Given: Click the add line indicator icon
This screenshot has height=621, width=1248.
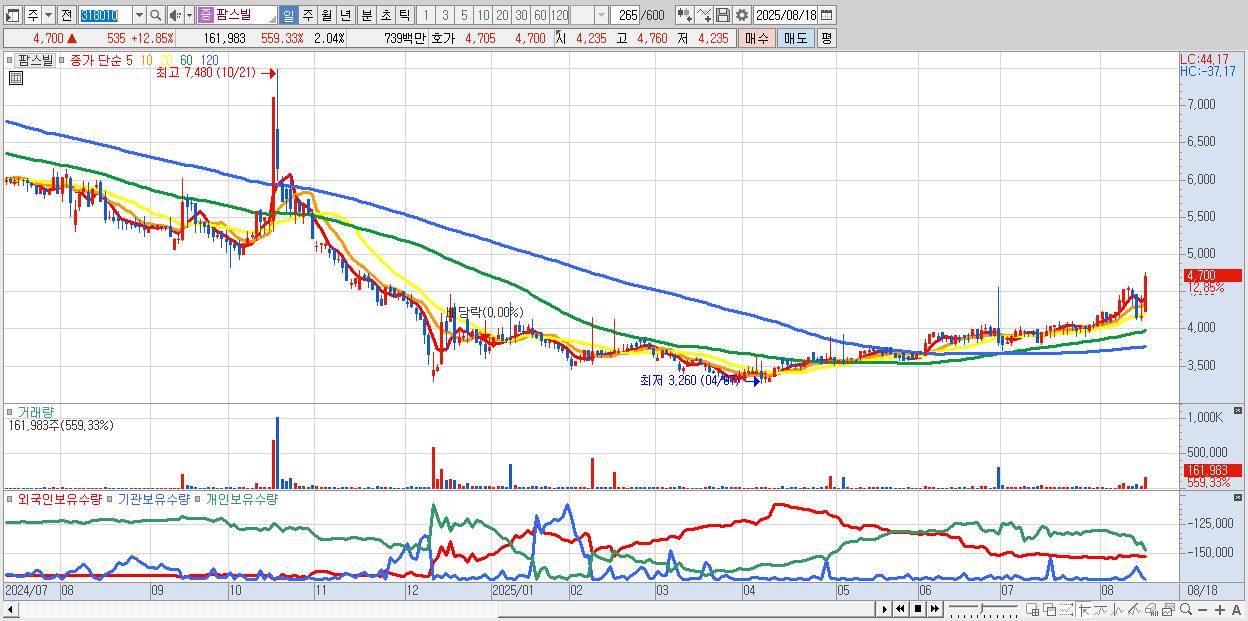Looking at the screenshot, I should coord(703,15).
